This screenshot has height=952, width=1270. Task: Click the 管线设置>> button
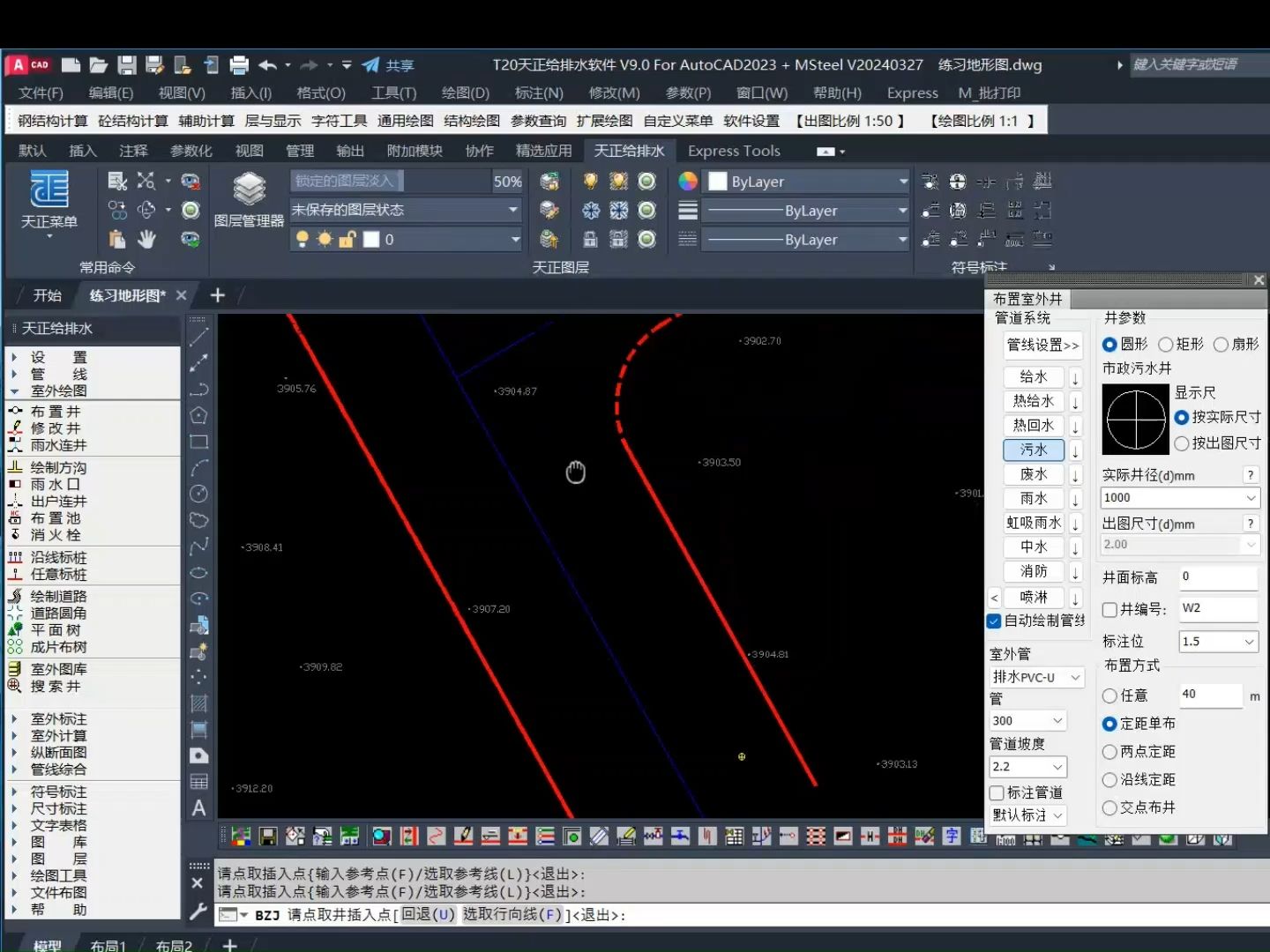pyautogui.click(x=1042, y=346)
